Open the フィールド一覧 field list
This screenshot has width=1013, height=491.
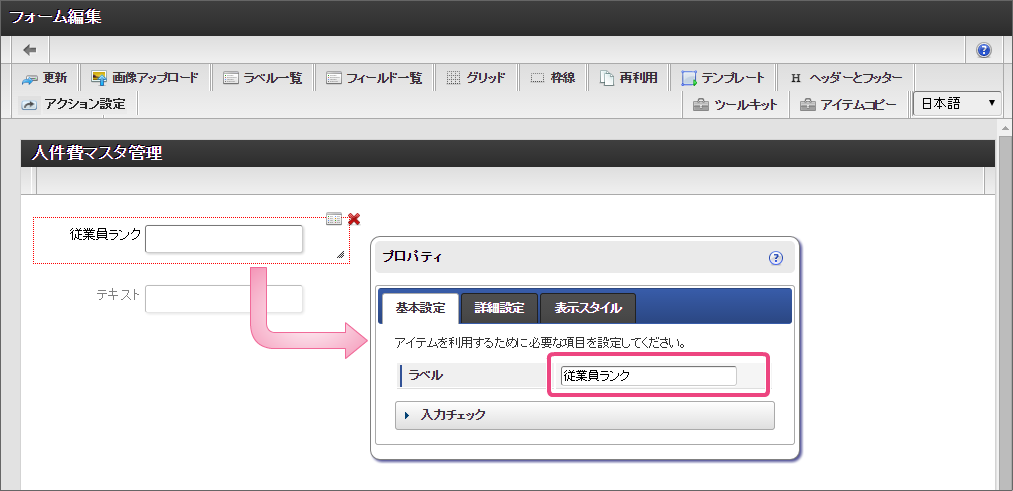(375, 78)
